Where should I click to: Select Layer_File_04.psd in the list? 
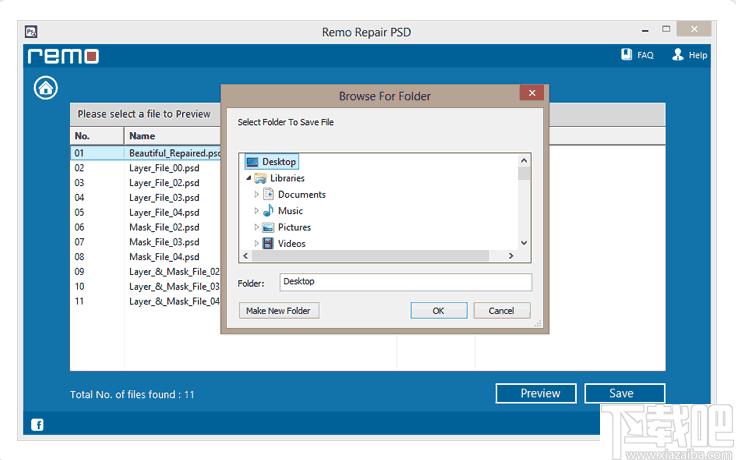[x=164, y=212]
